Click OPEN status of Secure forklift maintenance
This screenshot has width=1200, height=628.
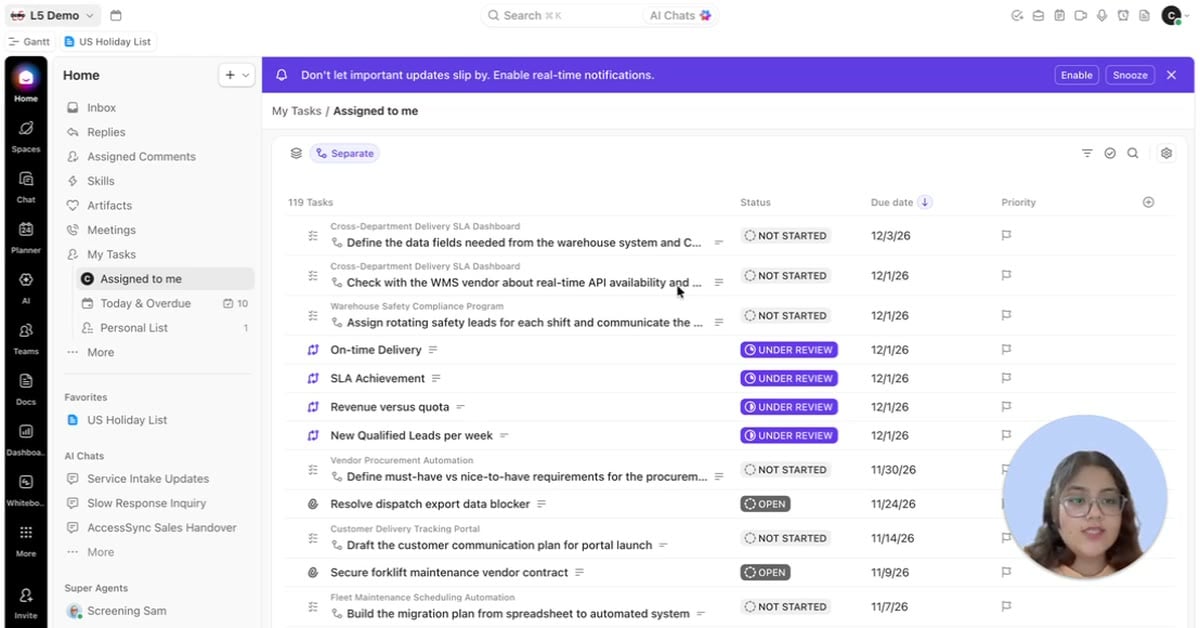(x=765, y=573)
